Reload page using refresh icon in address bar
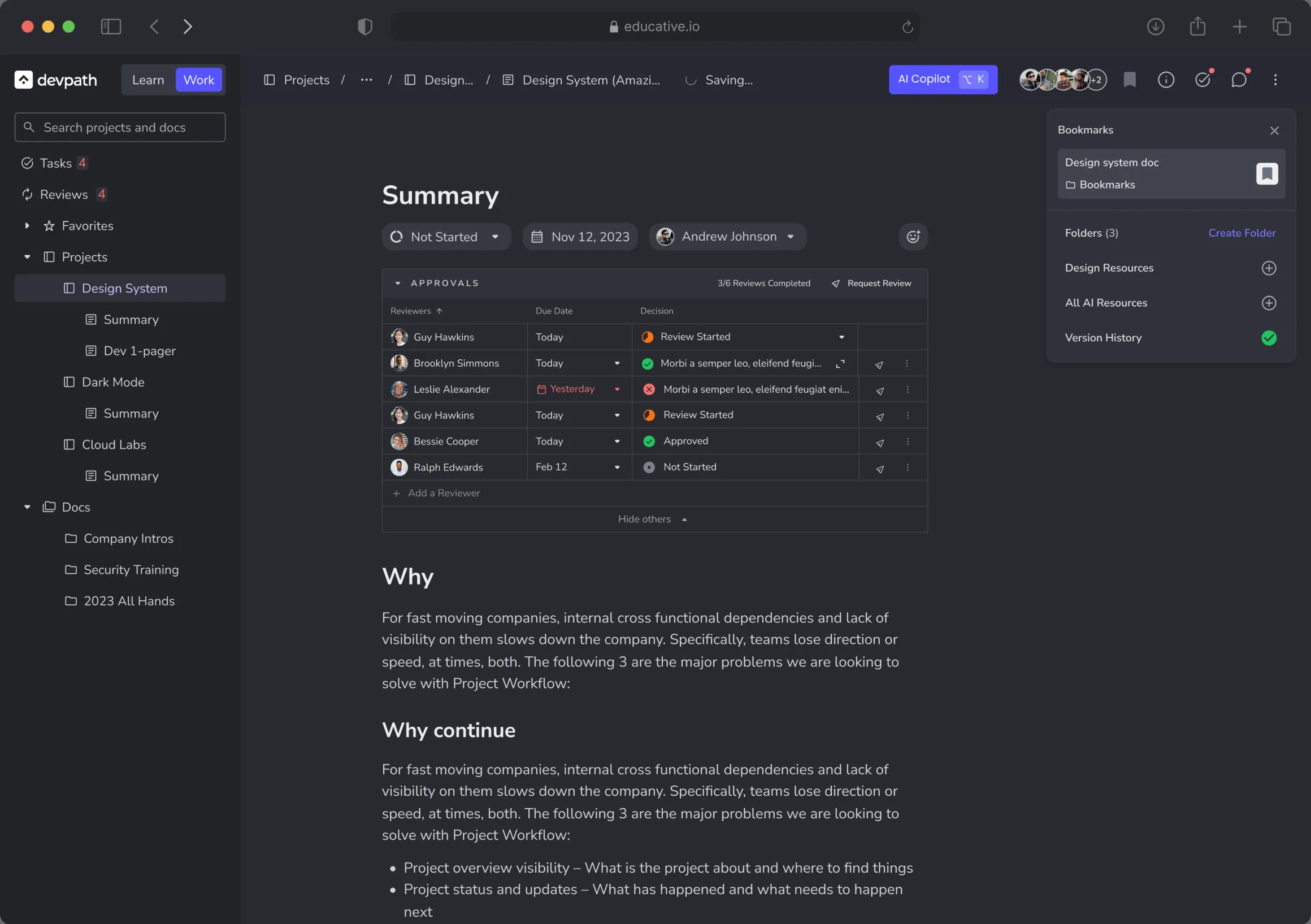Image resolution: width=1311 pixels, height=924 pixels. coord(908,27)
